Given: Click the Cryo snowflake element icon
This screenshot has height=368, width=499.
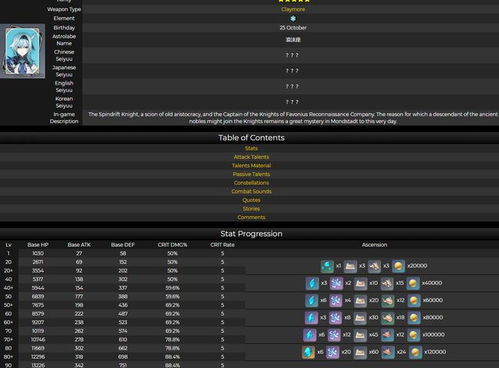Looking at the screenshot, I should pyautogui.click(x=293, y=19).
